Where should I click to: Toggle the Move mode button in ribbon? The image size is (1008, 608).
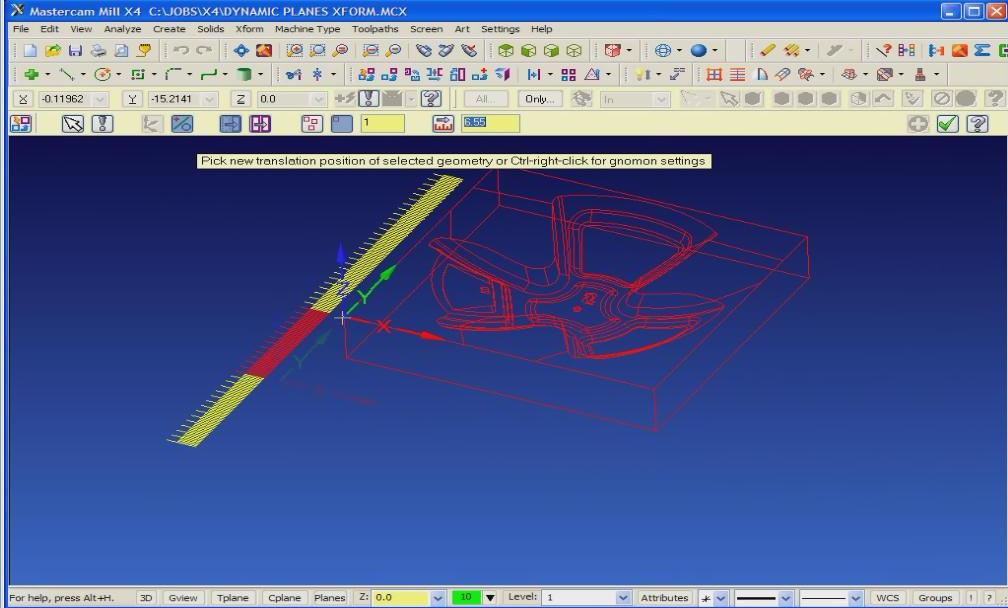coord(230,123)
